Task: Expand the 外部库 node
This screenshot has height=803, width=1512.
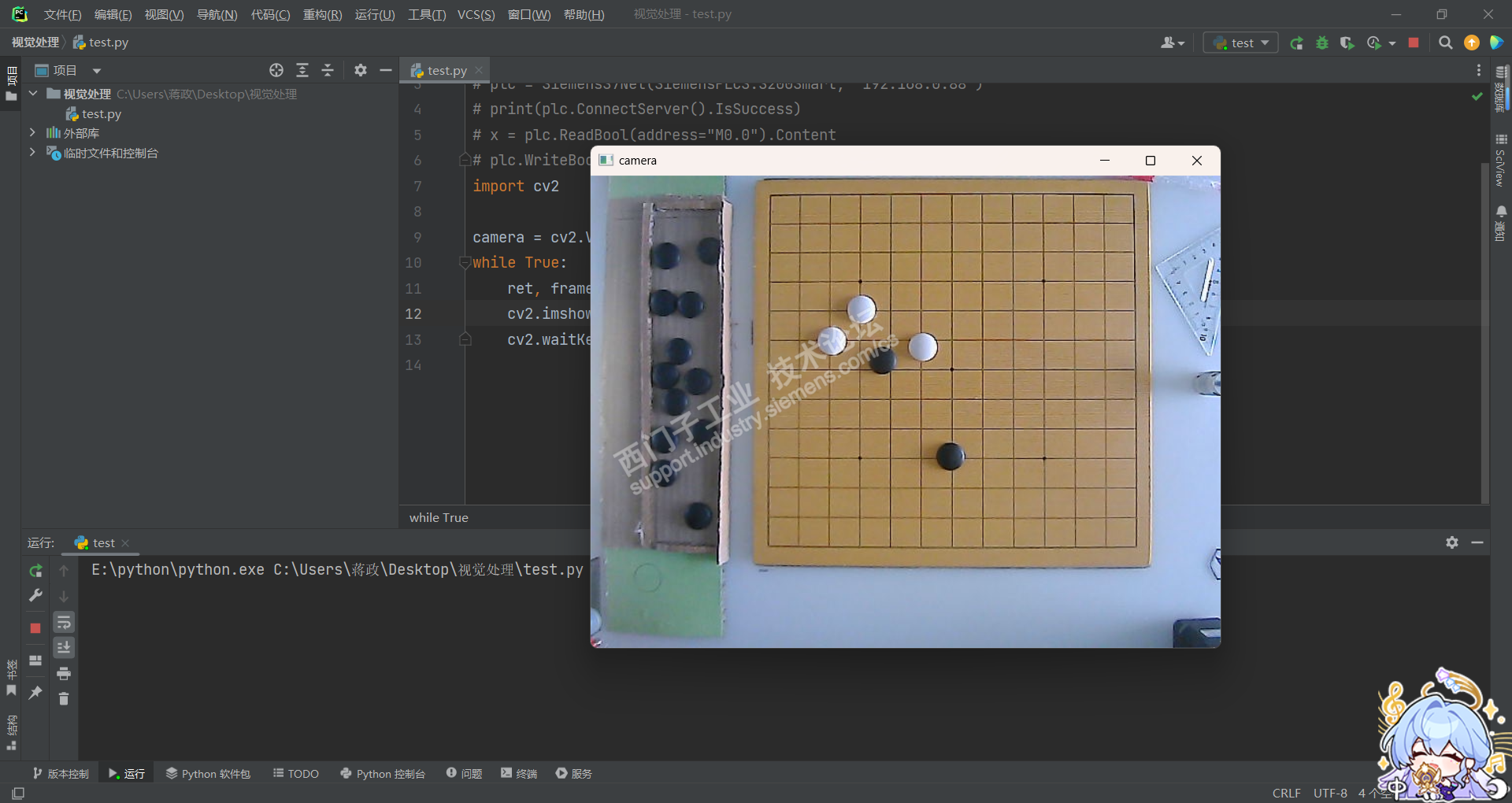Action: (32, 132)
